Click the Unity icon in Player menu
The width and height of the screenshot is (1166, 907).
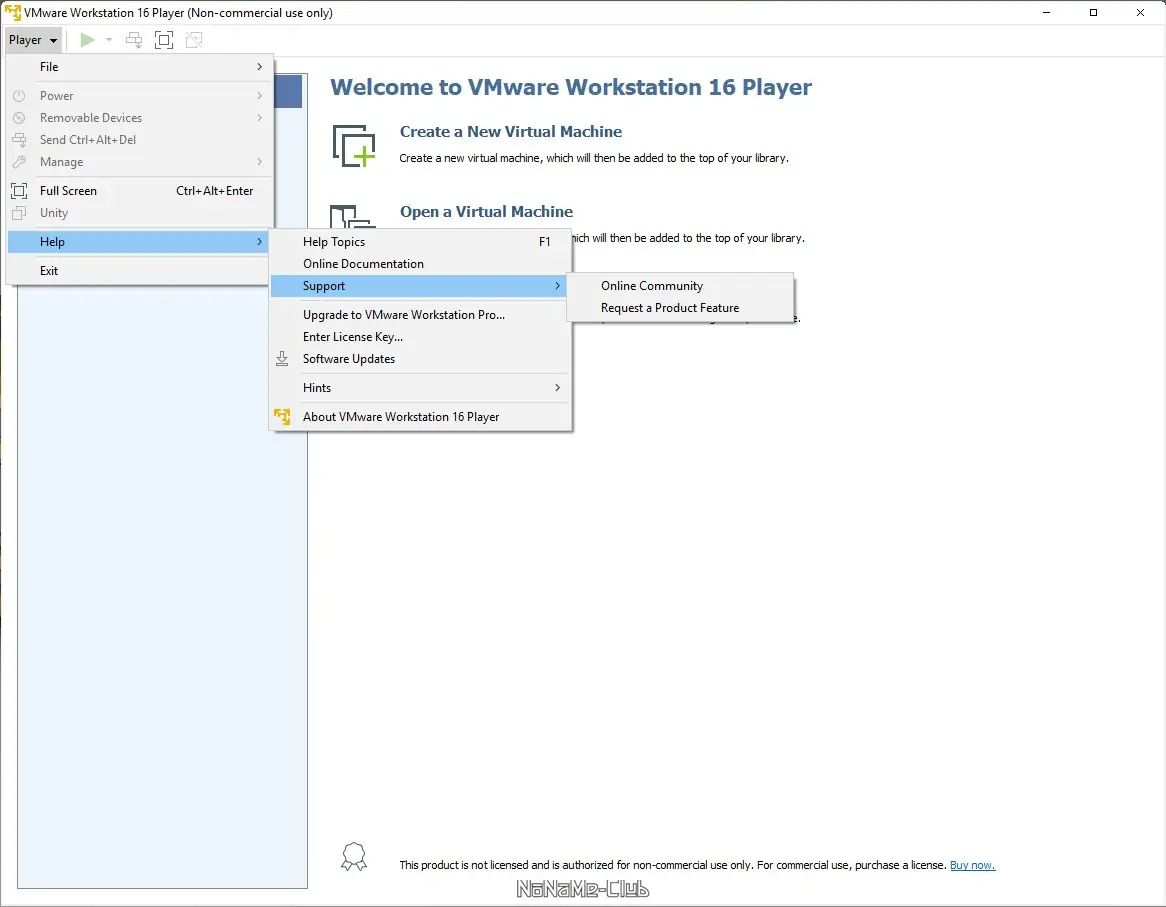coord(19,213)
